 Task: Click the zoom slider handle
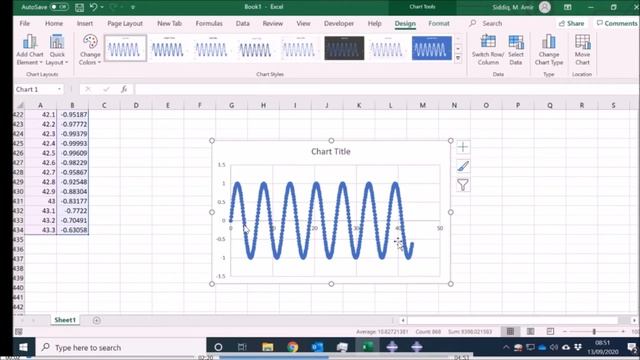(594, 331)
